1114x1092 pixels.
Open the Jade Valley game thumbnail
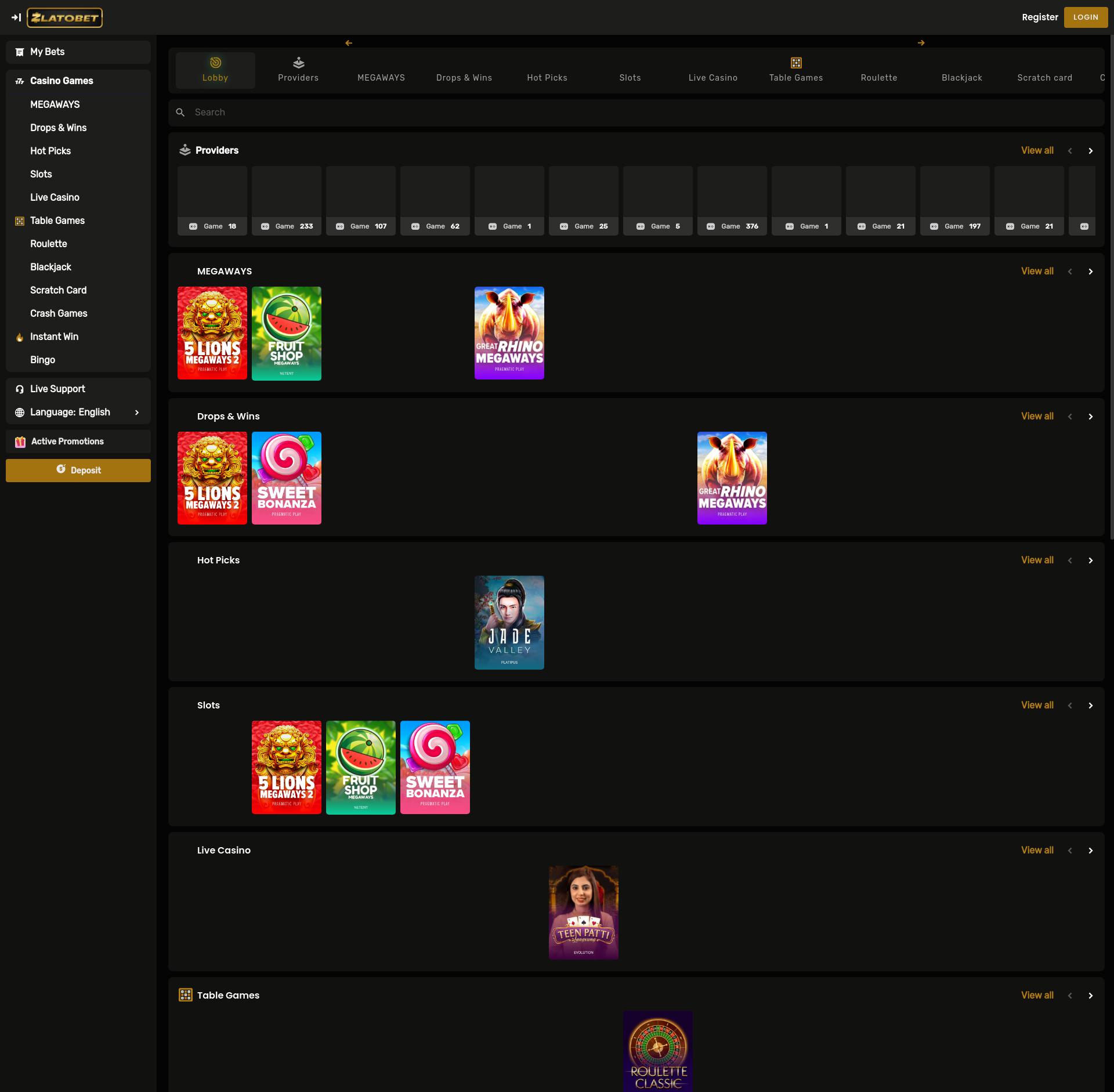tap(509, 622)
